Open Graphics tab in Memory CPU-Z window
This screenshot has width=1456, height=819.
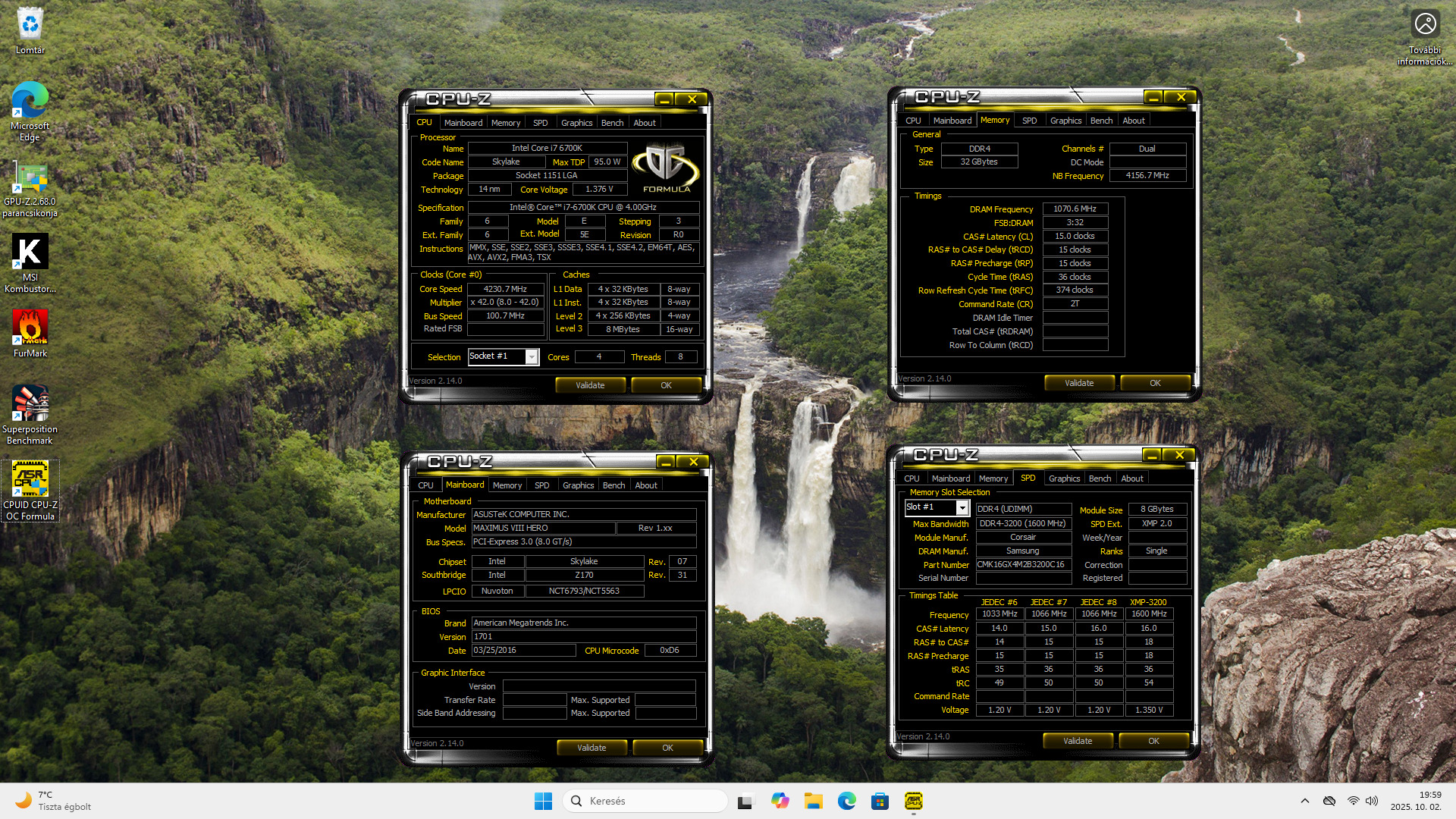point(1065,121)
